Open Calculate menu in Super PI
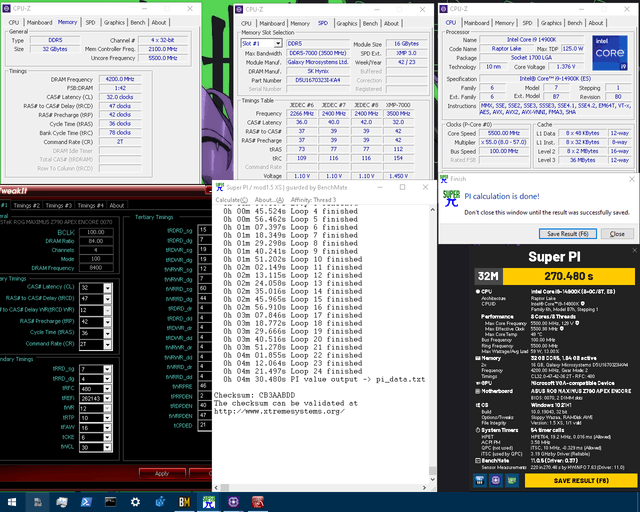Screen dimensions: 640x512 [231, 200]
